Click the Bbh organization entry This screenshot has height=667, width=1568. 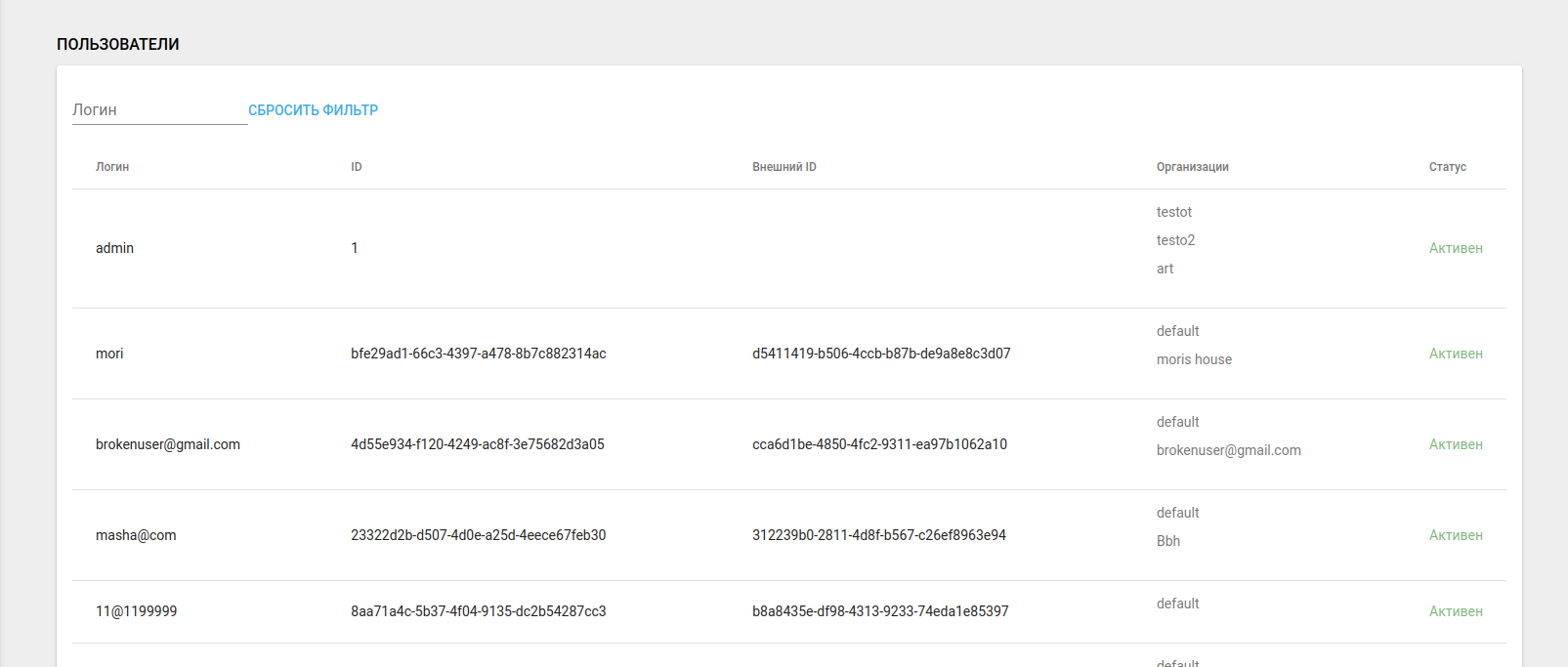(1168, 541)
